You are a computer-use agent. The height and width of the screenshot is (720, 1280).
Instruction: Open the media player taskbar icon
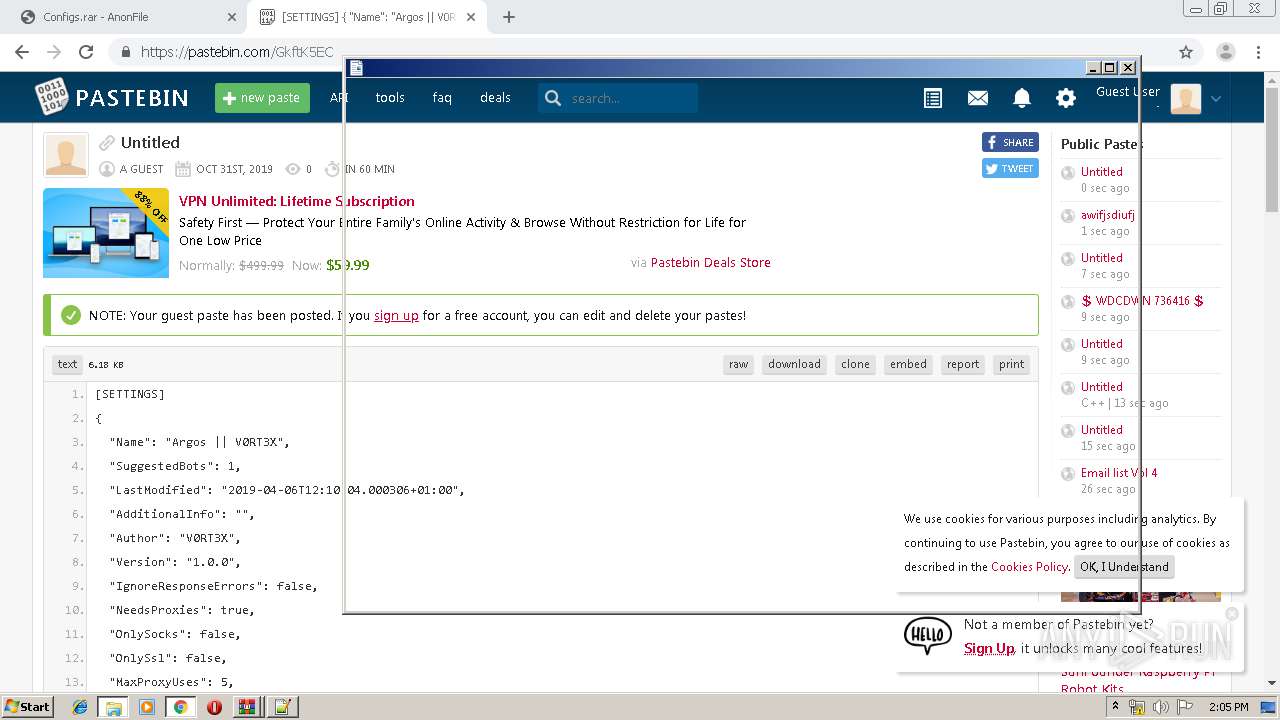[147, 707]
